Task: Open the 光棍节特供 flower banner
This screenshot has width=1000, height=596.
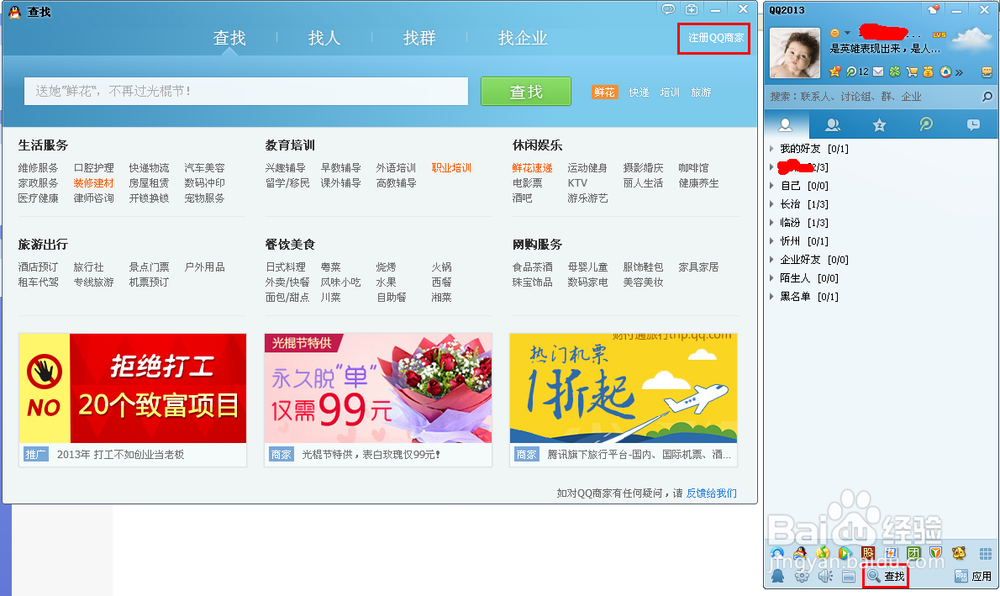Action: [x=378, y=388]
